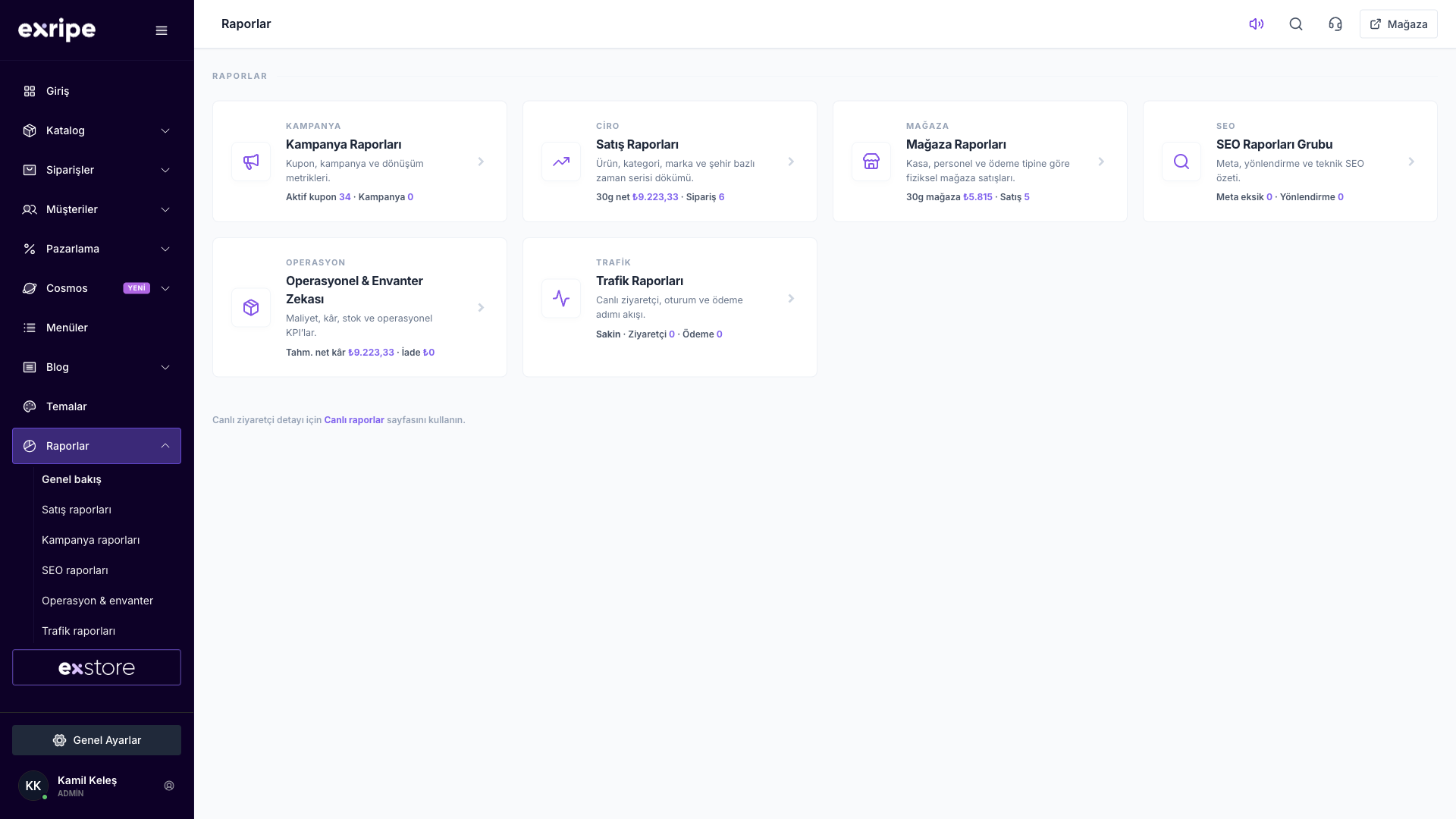The image size is (1456, 819).
Task: Open the Mağaza storefront button
Action: click(x=1398, y=24)
